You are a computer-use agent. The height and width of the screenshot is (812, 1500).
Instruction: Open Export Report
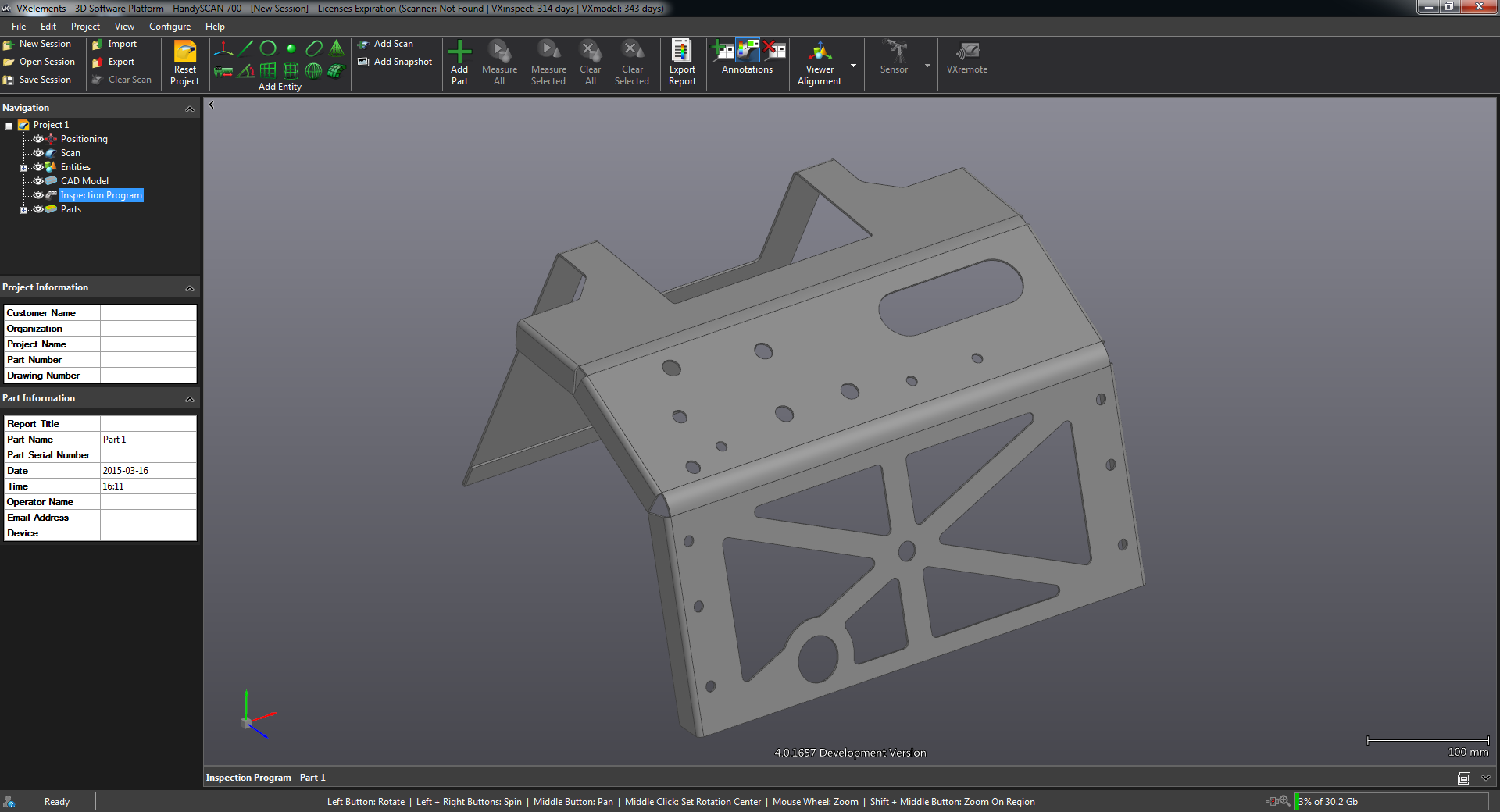(x=682, y=62)
